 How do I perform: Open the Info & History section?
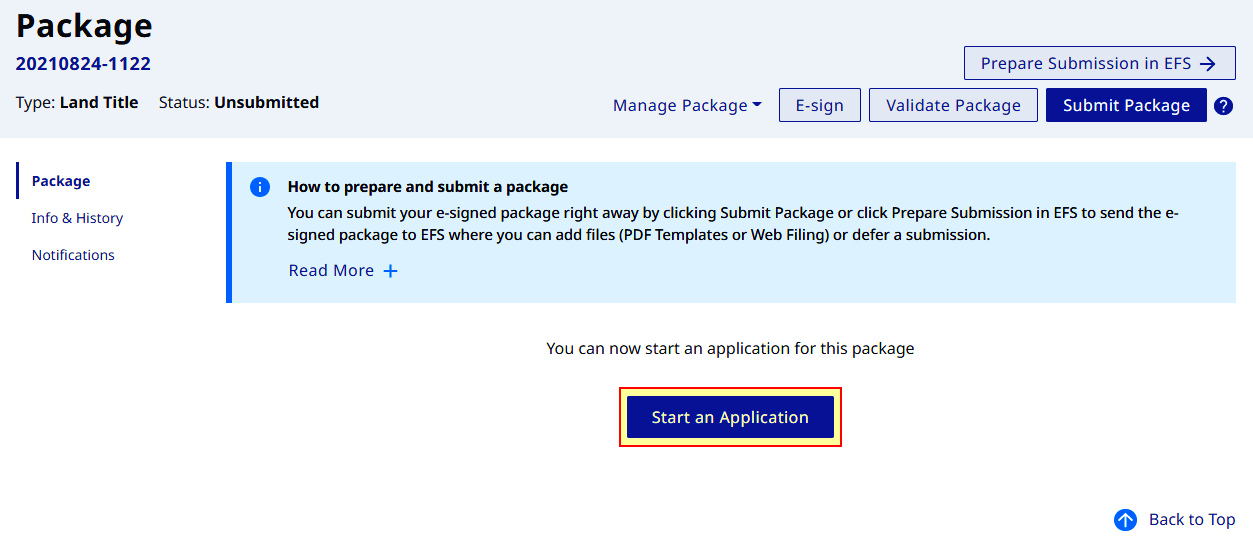point(77,218)
